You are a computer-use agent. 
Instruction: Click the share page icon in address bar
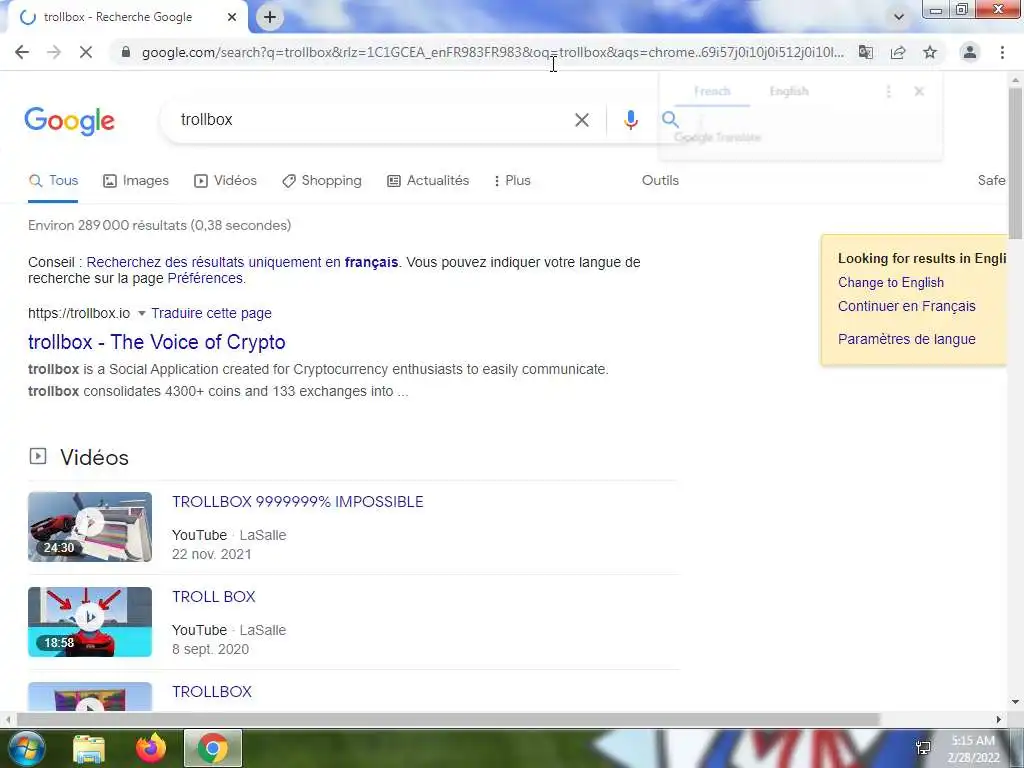coord(898,52)
